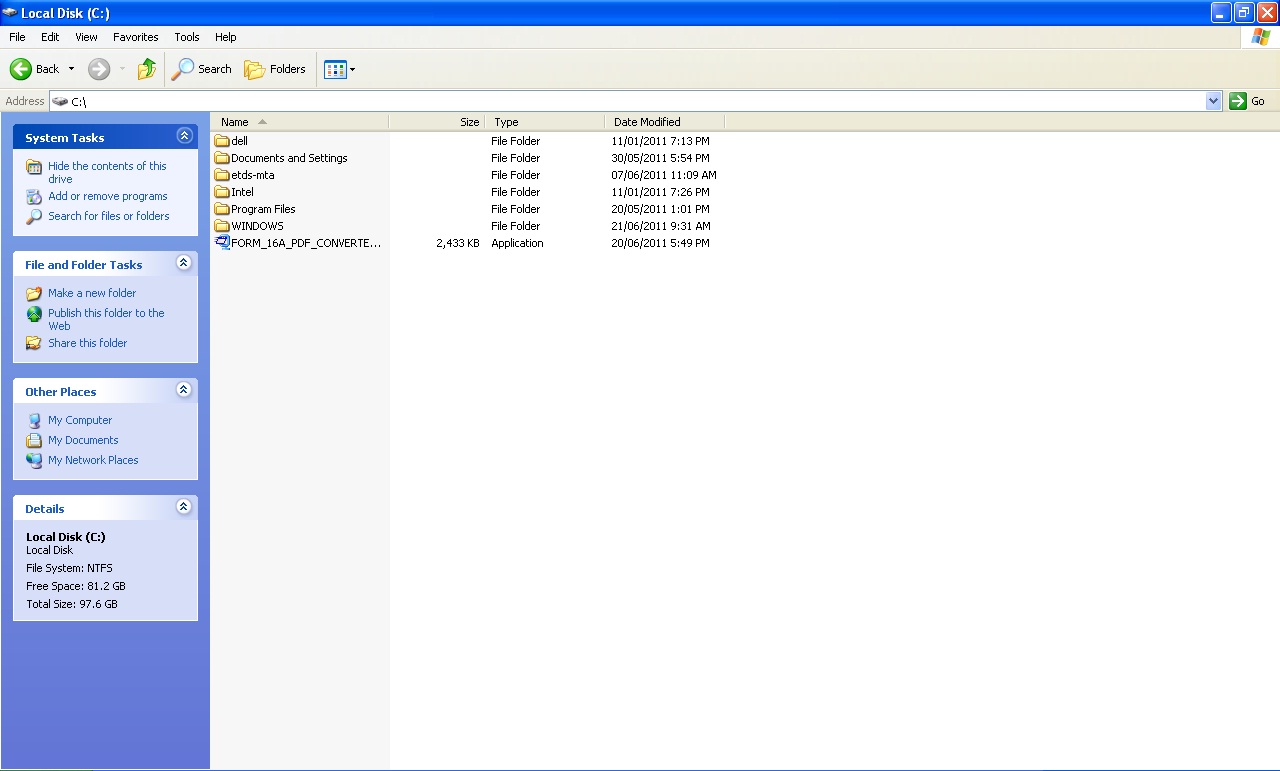Open My Network Places link
The image size is (1280, 771).
click(93, 460)
